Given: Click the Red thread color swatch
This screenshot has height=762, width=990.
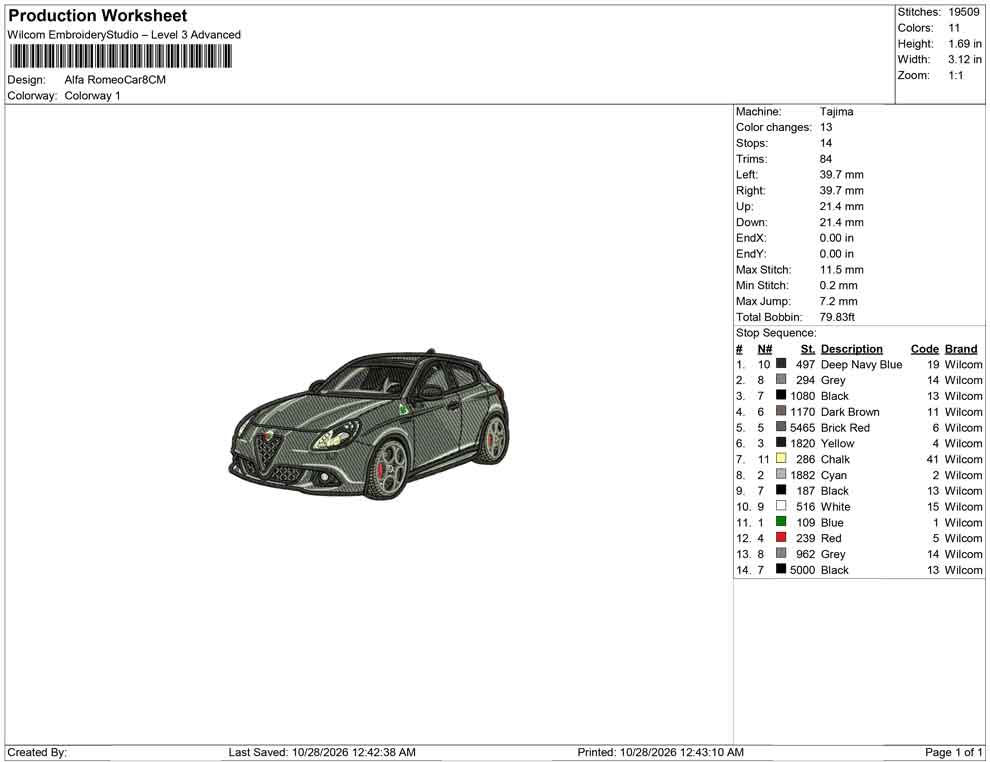Looking at the screenshot, I should (x=781, y=537).
